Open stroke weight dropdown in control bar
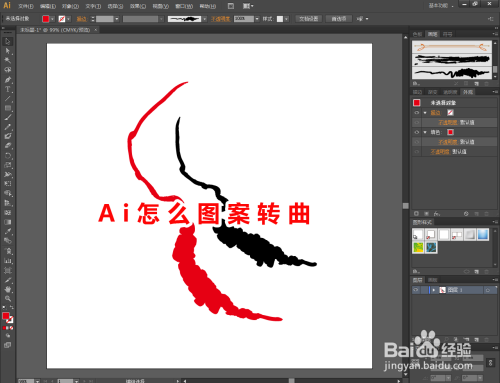 click(117, 19)
